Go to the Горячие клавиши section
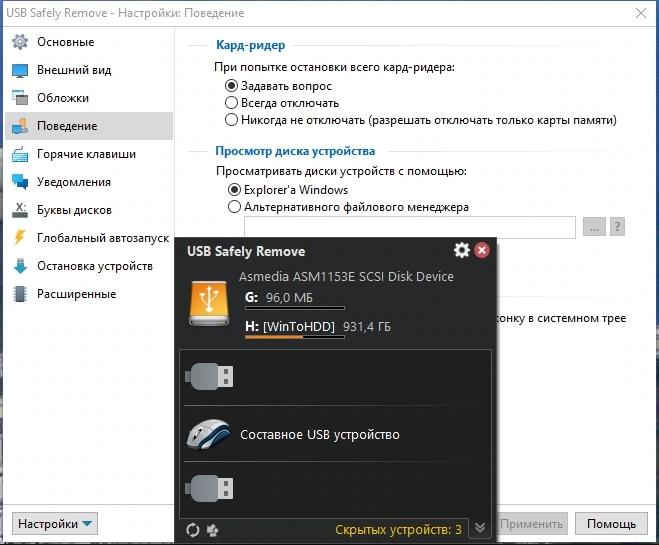This screenshot has height=545, width=659. pos(89,154)
